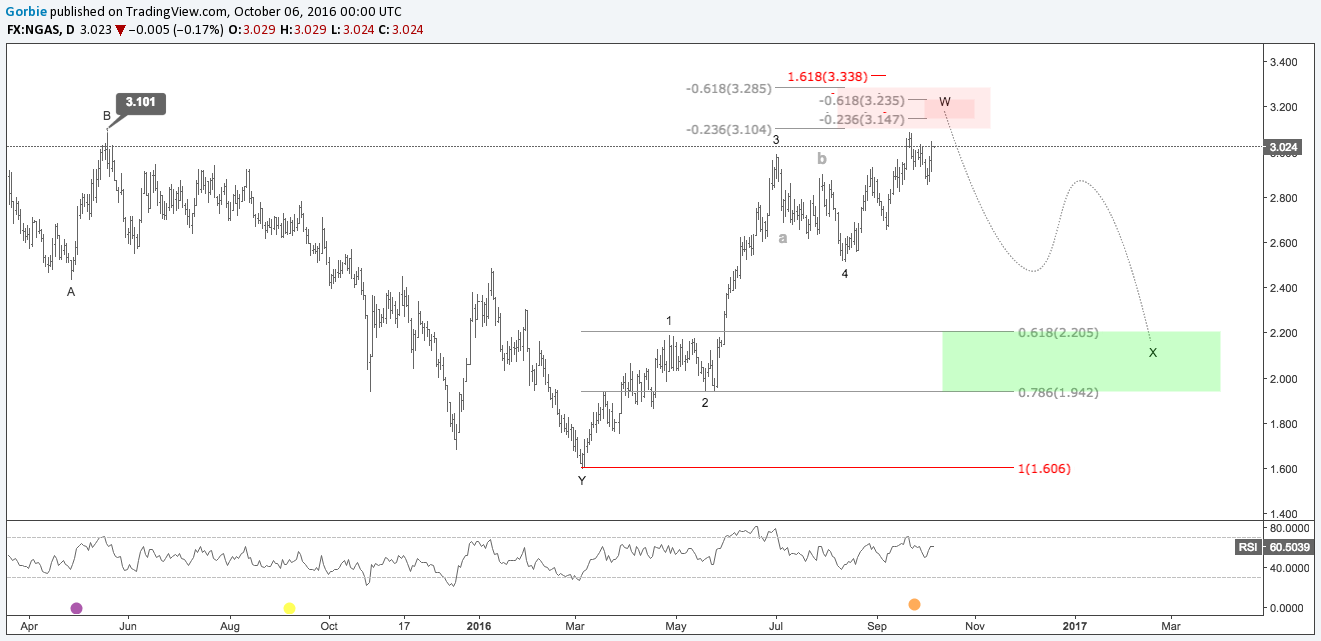1321x641 pixels.
Task: Click the yellow event marker near September
Action: 289,608
